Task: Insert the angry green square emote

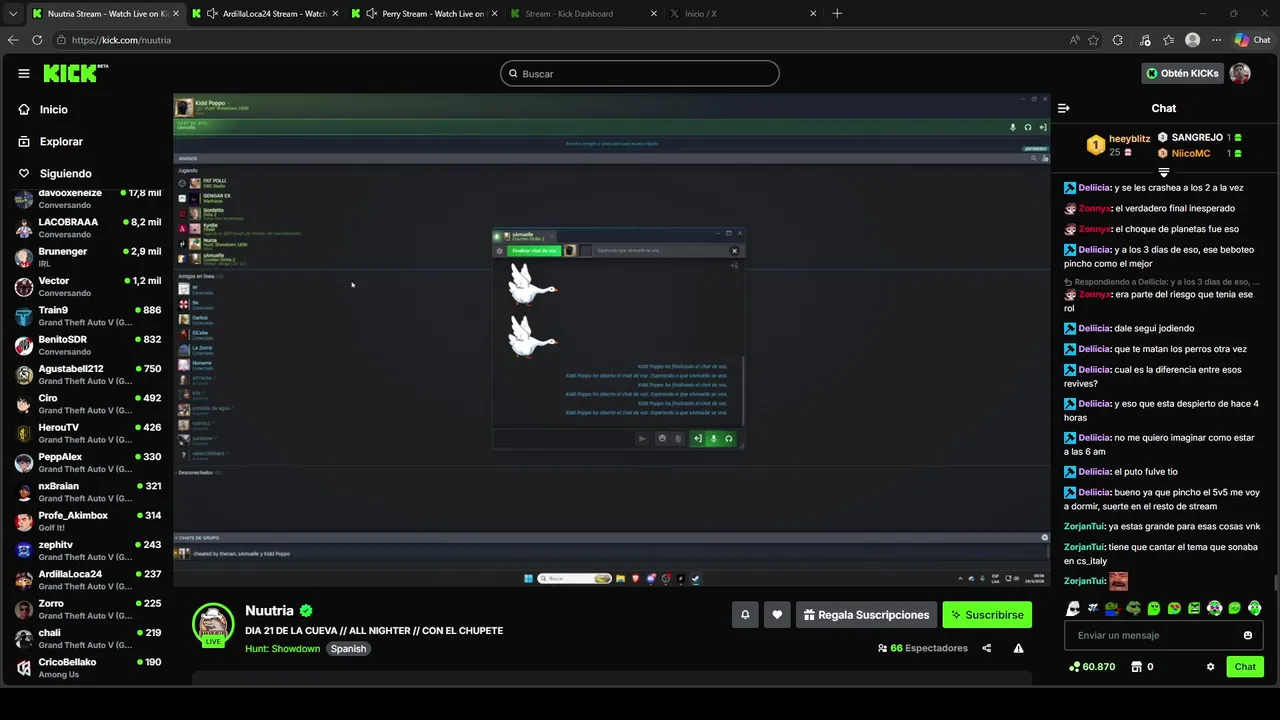Action: (x=1194, y=608)
